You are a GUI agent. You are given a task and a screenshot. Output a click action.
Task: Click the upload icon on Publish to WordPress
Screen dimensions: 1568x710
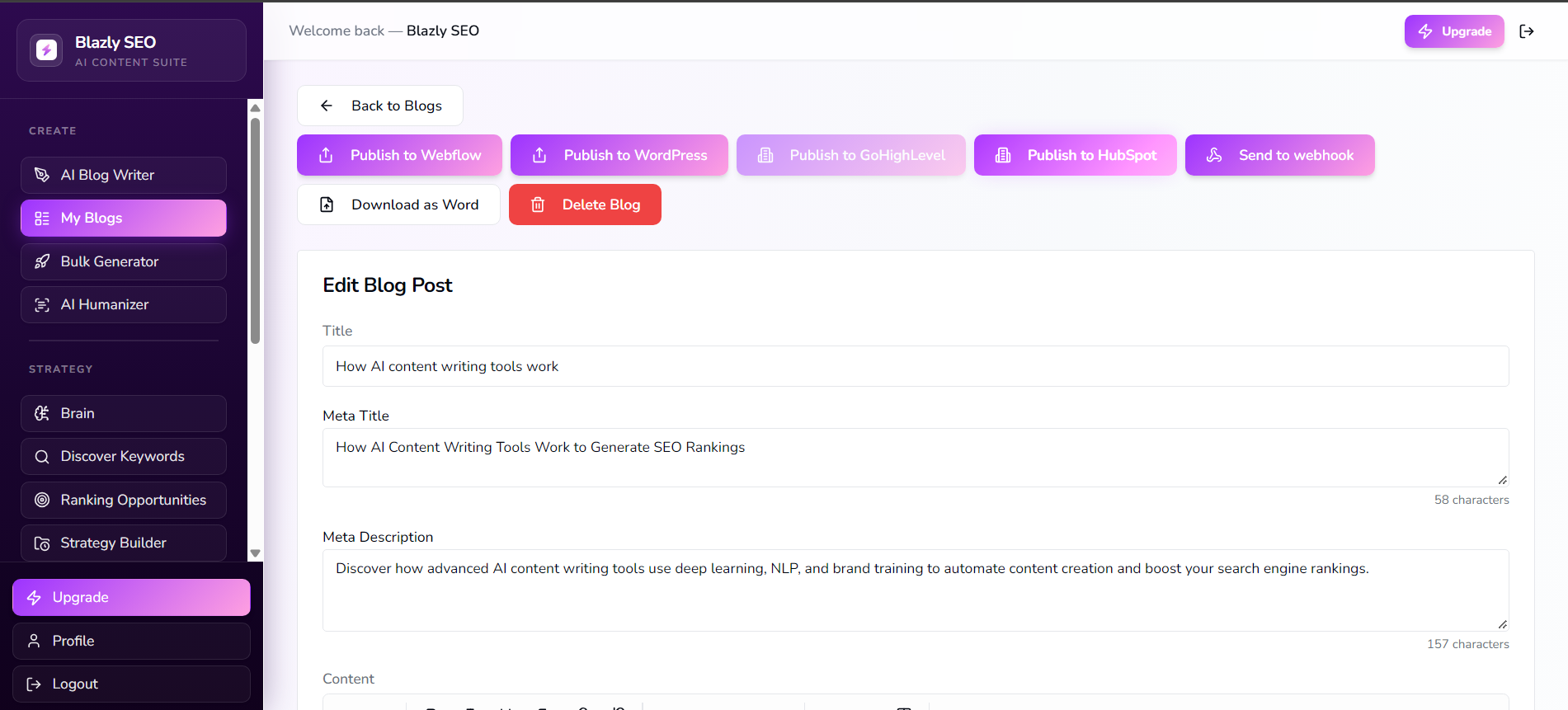(539, 155)
